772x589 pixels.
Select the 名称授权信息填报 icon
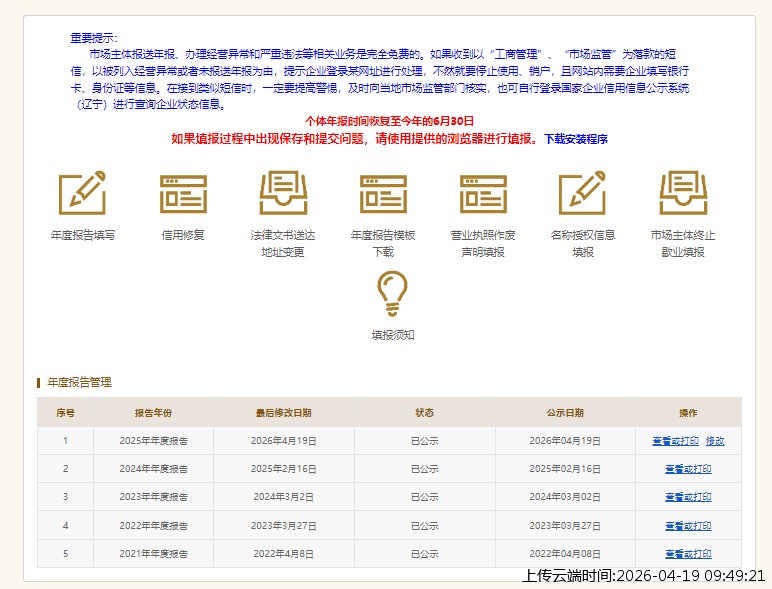tap(582, 194)
